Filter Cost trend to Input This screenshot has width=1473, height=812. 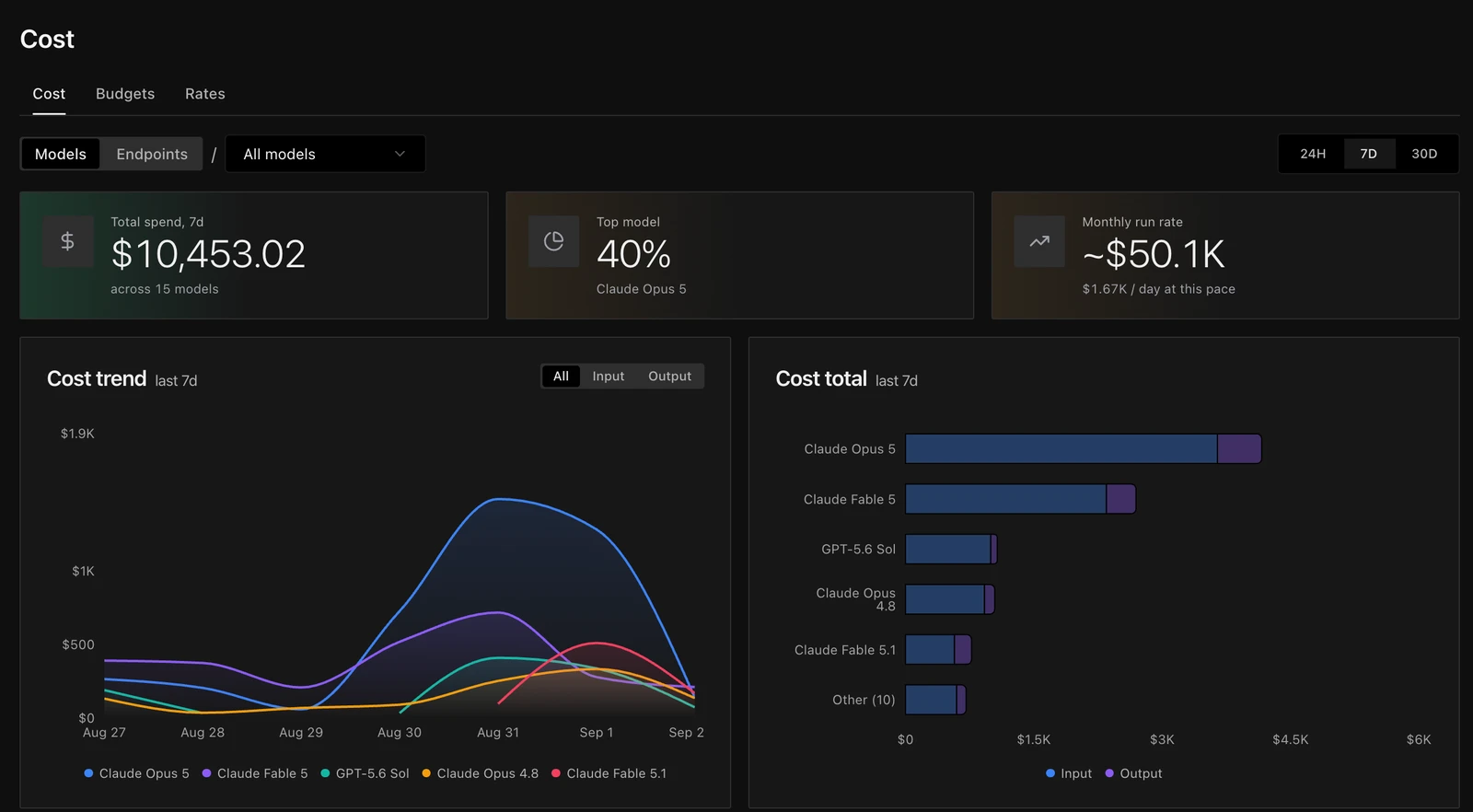pos(609,377)
